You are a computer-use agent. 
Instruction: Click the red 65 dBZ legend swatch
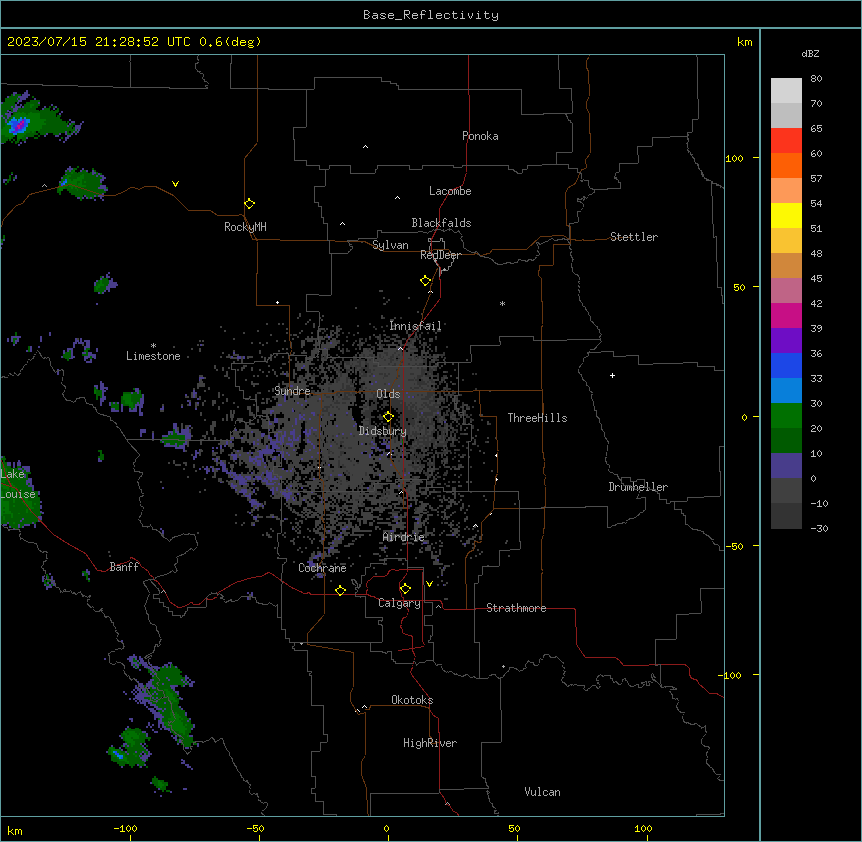786,141
